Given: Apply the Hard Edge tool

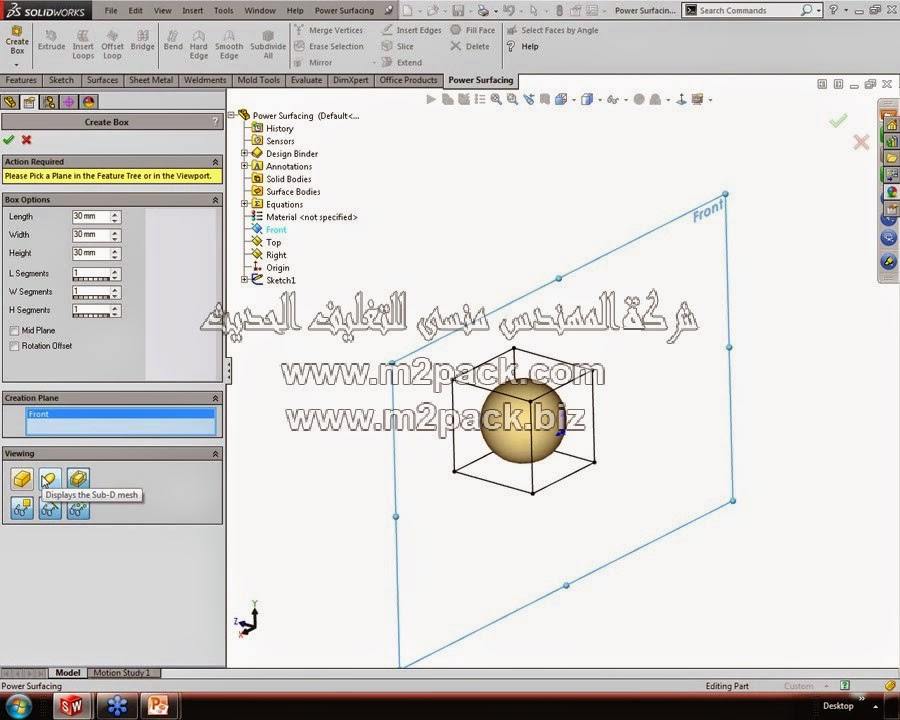Looking at the screenshot, I should pos(199,45).
